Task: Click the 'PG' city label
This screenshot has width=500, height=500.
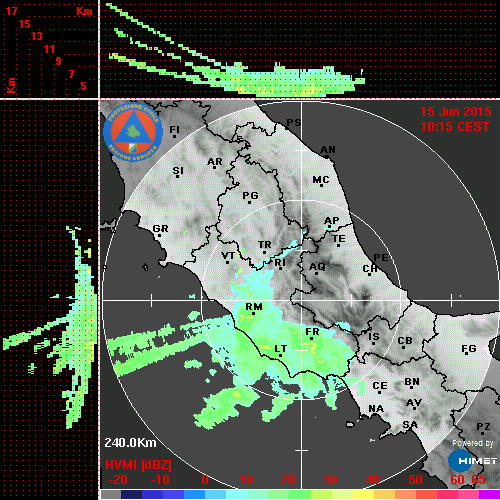Action: coord(250,195)
